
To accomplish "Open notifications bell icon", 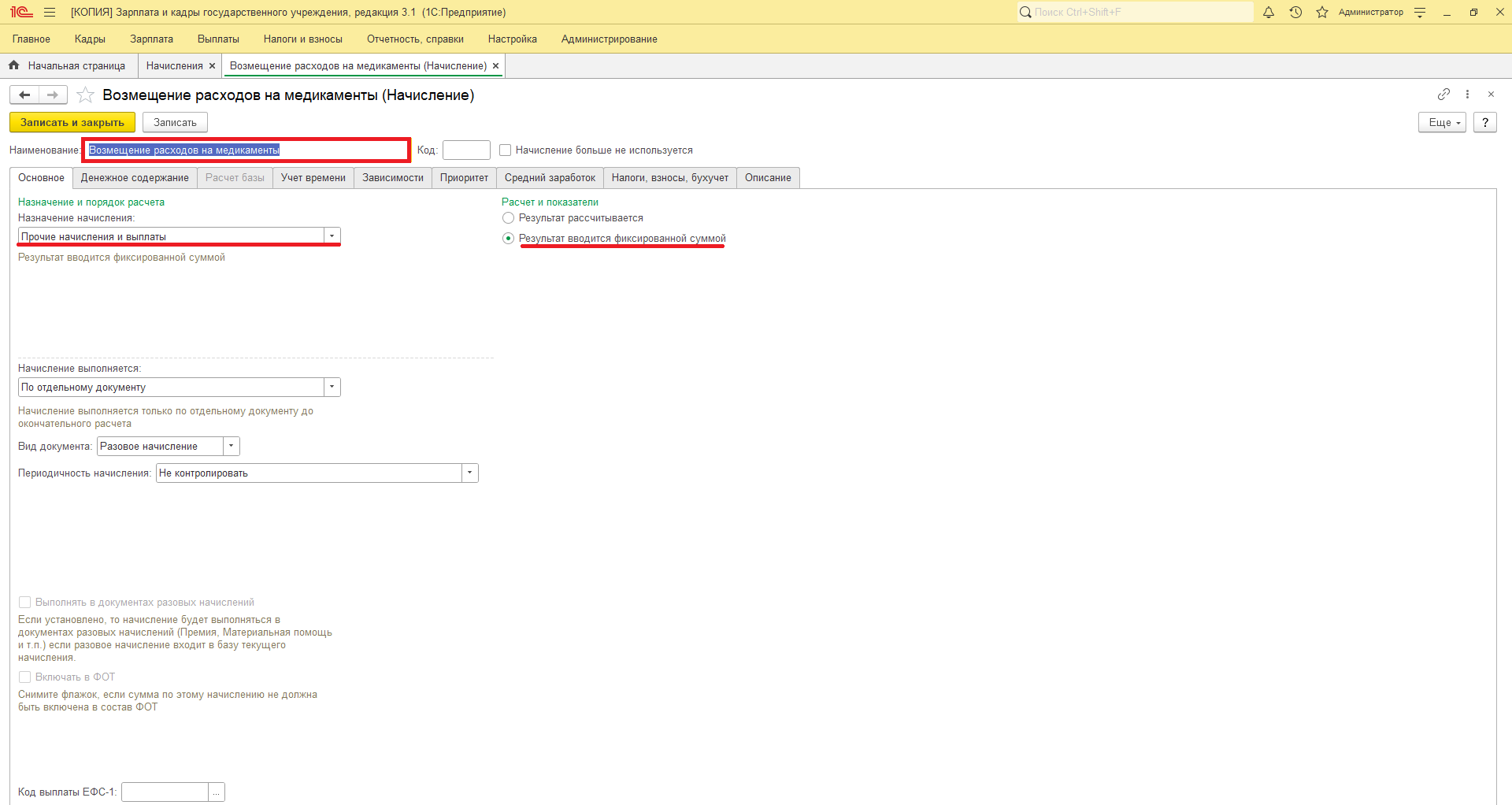I will (1269, 13).
